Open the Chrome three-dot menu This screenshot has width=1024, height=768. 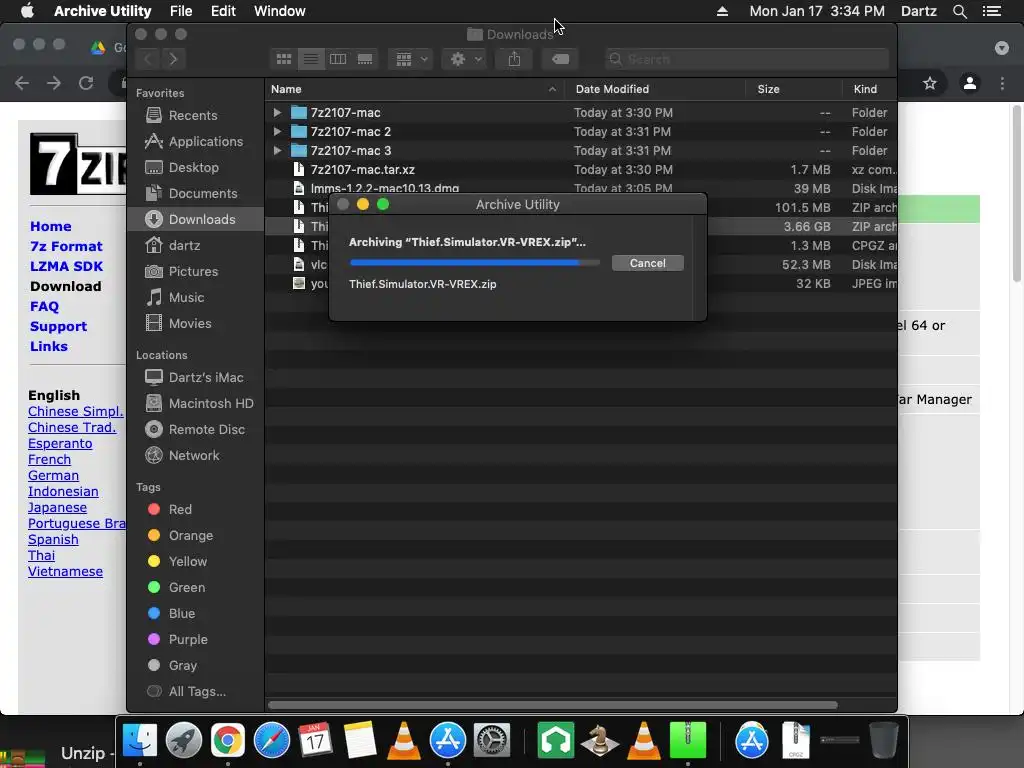1002,83
